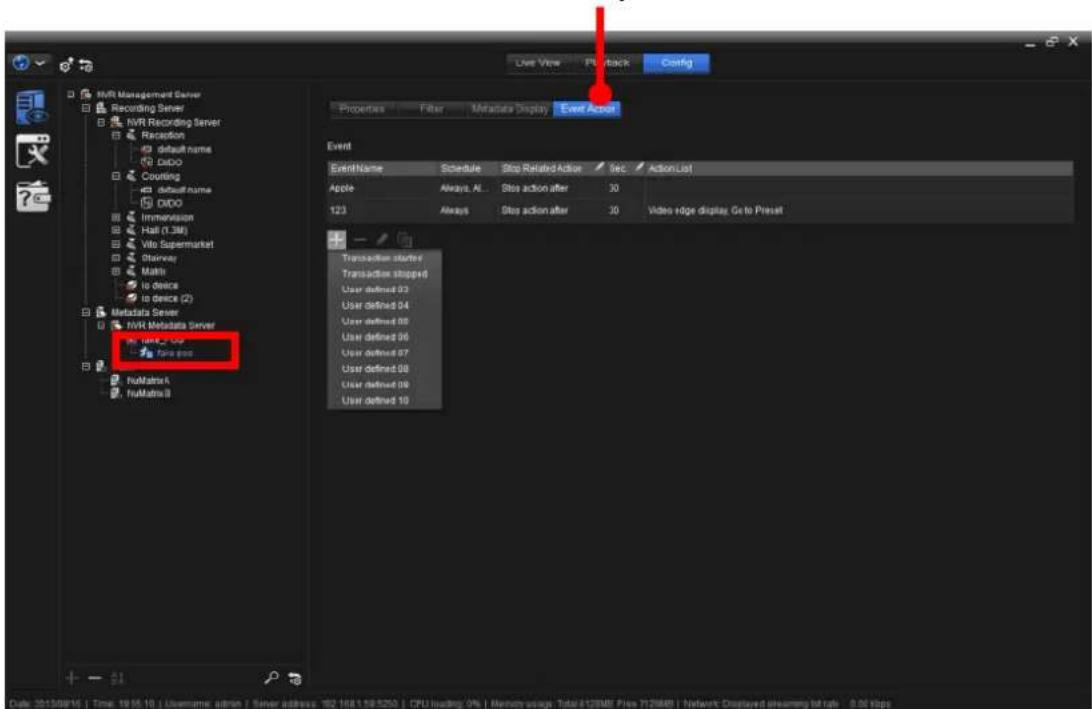Click pencil icon next to Stop Related Action header

pos(599,167)
